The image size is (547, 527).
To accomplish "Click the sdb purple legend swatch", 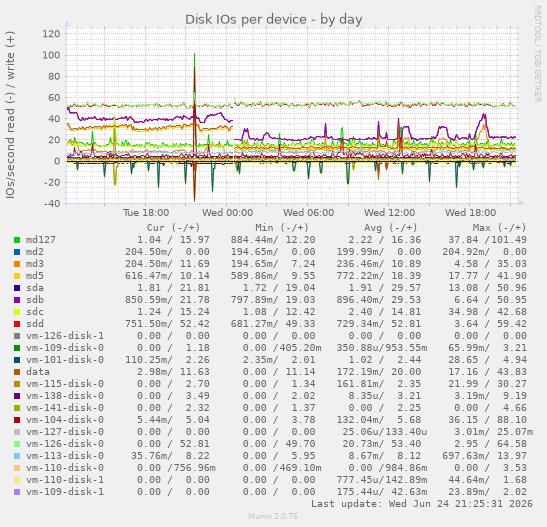I will [x=17, y=300].
